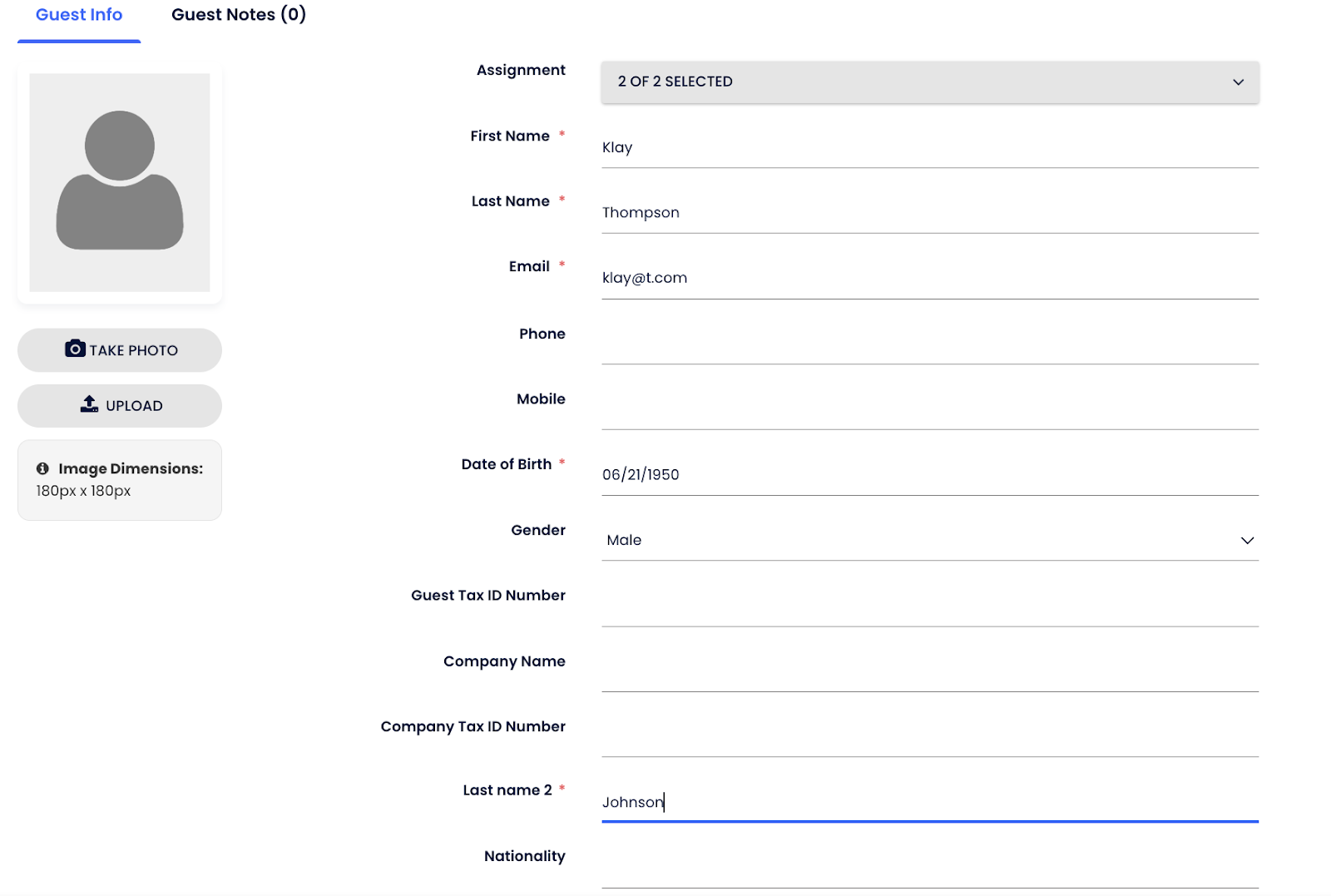Screen dimensions: 1331x896
Task: Select the Guest Info tab
Action: [79, 15]
